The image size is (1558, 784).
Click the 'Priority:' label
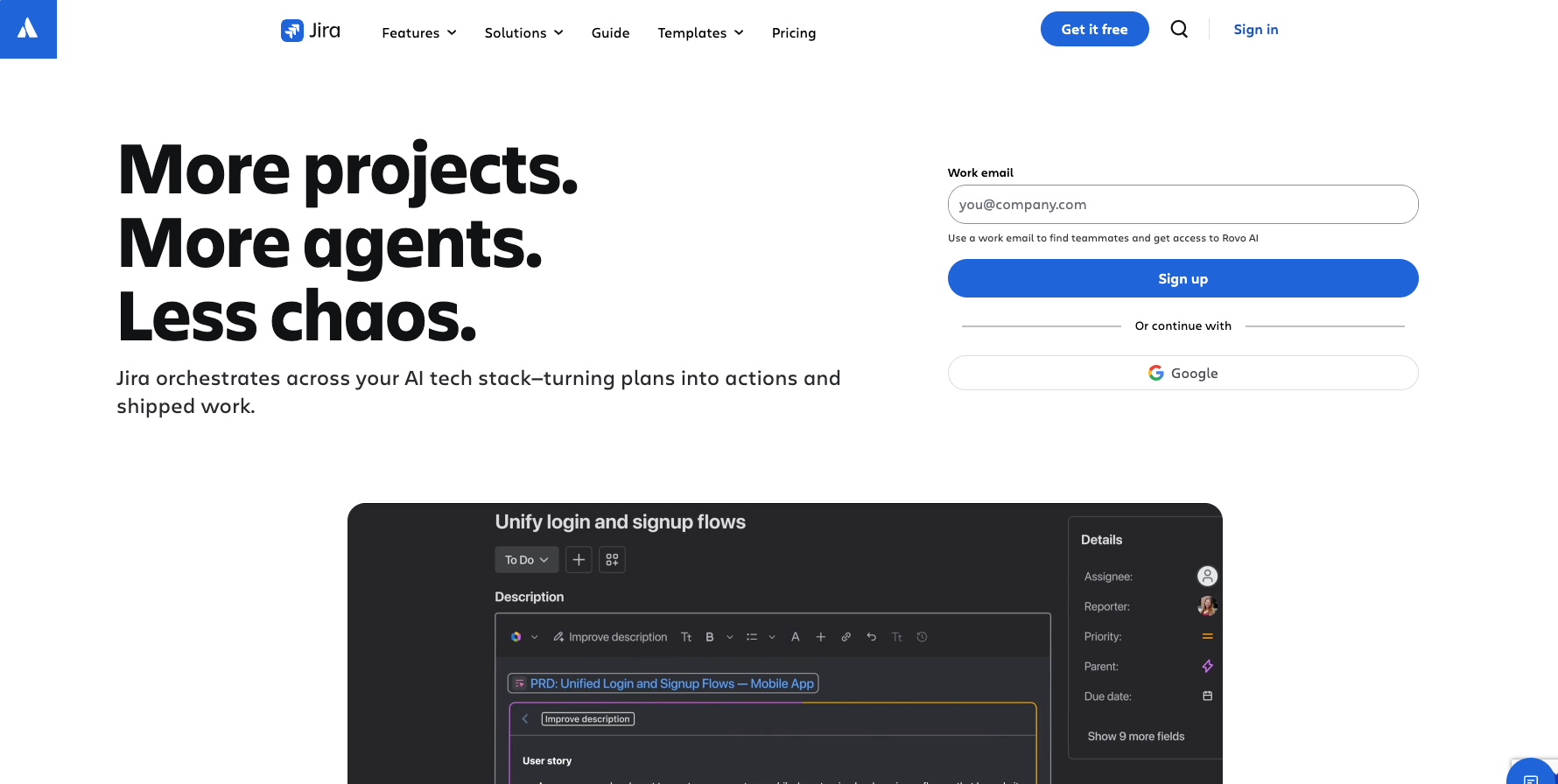point(1103,636)
